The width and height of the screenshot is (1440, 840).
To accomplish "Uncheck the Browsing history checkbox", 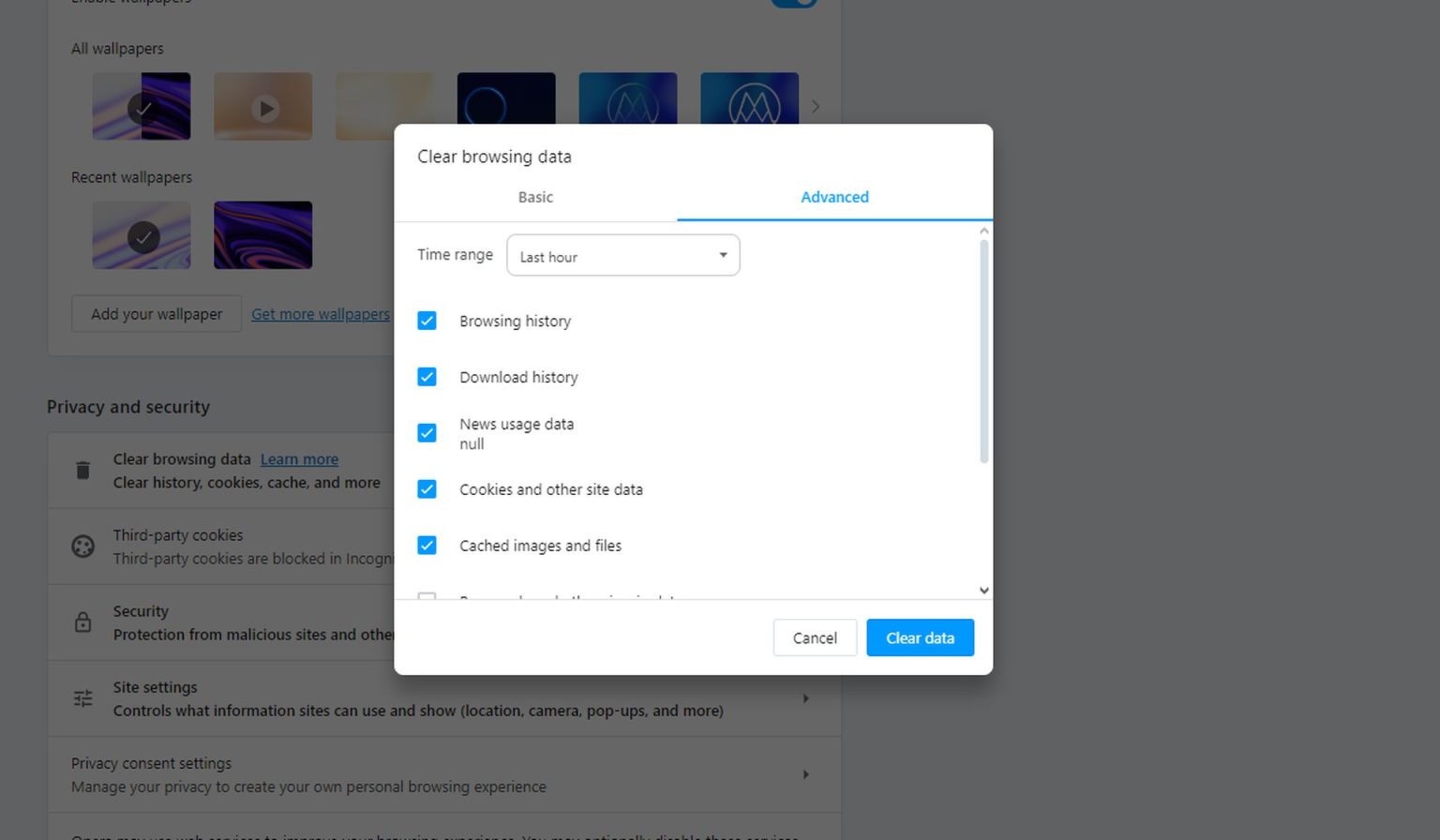I will (x=427, y=321).
